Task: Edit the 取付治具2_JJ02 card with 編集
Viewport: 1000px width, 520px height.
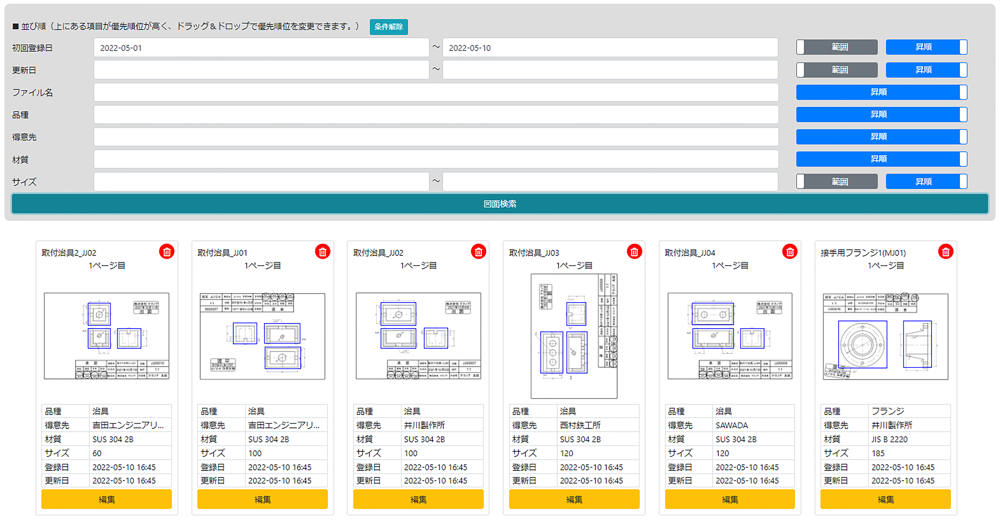Action: 107,500
